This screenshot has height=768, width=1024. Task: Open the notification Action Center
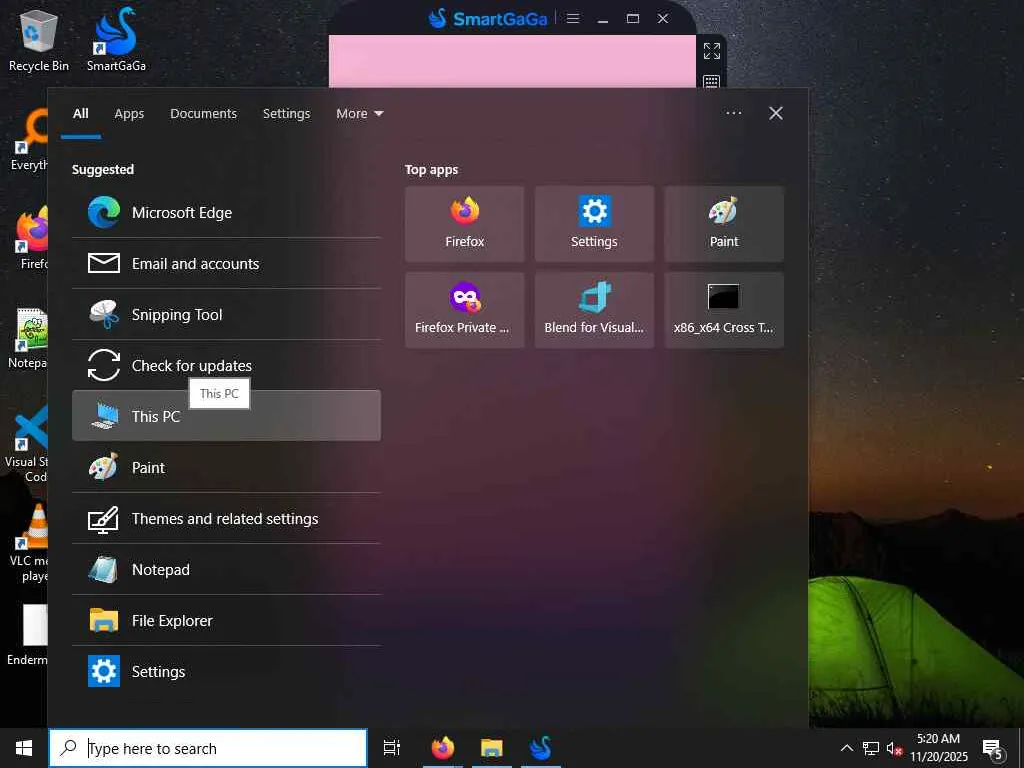[x=993, y=749]
